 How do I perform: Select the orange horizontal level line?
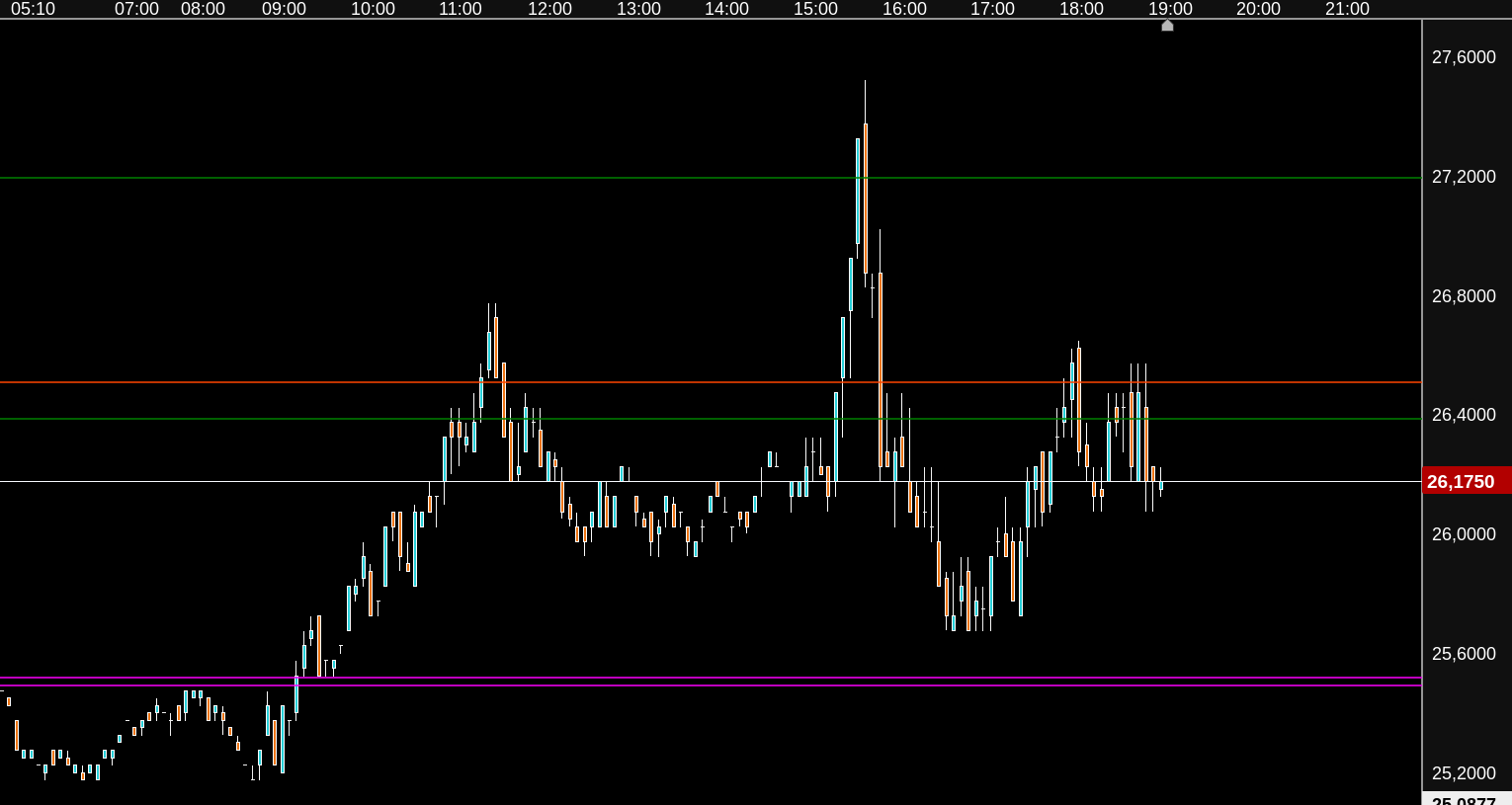pos(711,382)
